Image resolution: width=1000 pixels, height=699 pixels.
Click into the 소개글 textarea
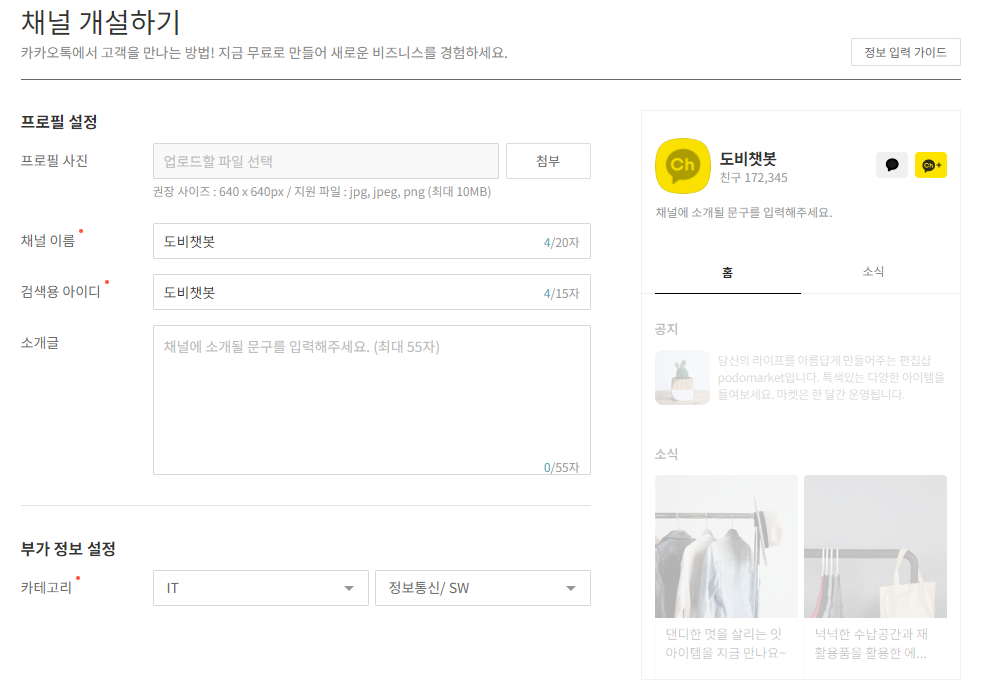tap(372, 400)
